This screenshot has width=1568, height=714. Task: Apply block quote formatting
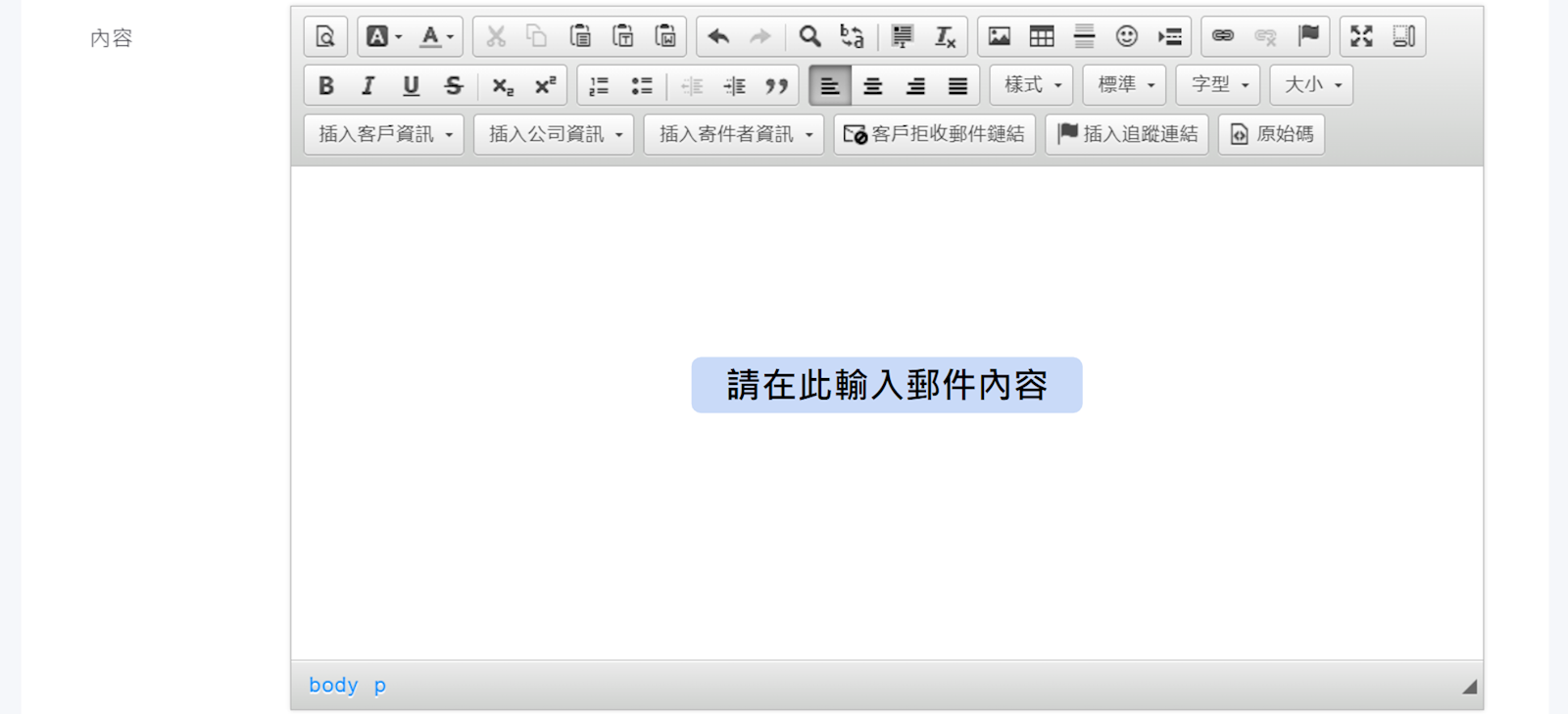pos(777,86)
